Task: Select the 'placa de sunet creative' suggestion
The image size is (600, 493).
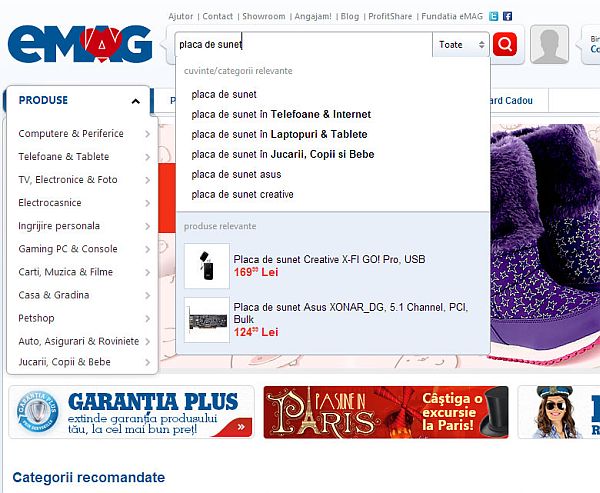Action: pyautogui.click(x=242, y=194)
